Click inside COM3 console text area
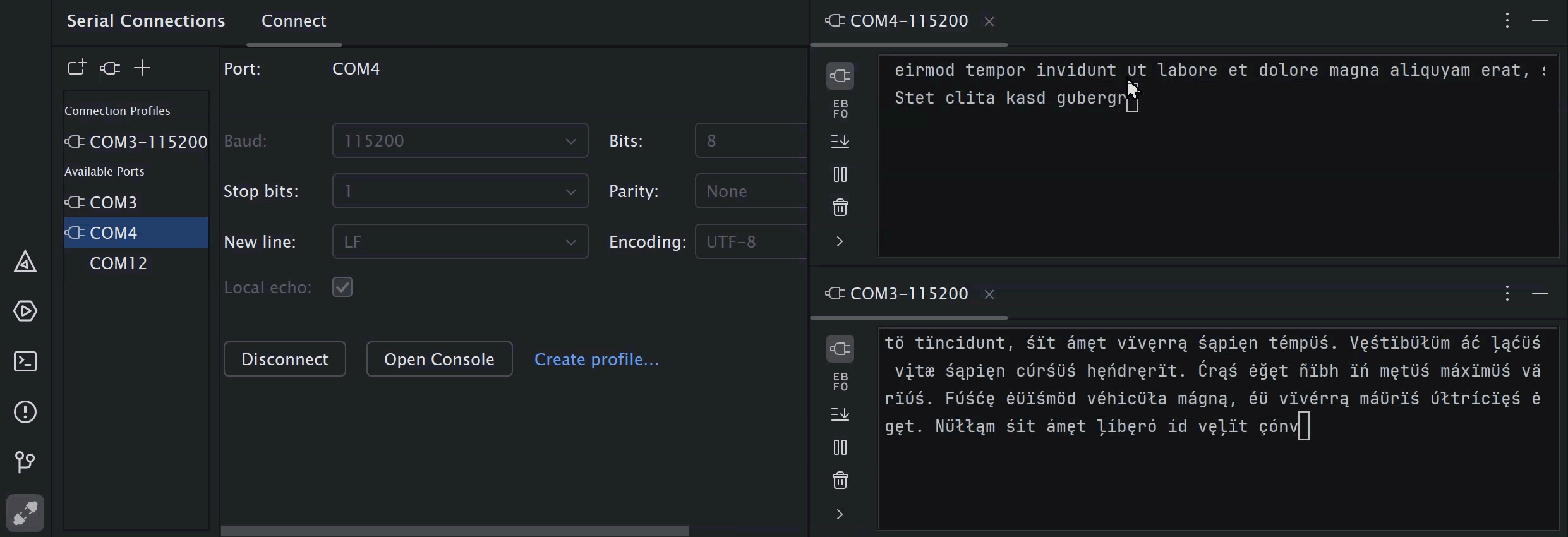The image size is (1568, 537). [x=1219, y=429]
